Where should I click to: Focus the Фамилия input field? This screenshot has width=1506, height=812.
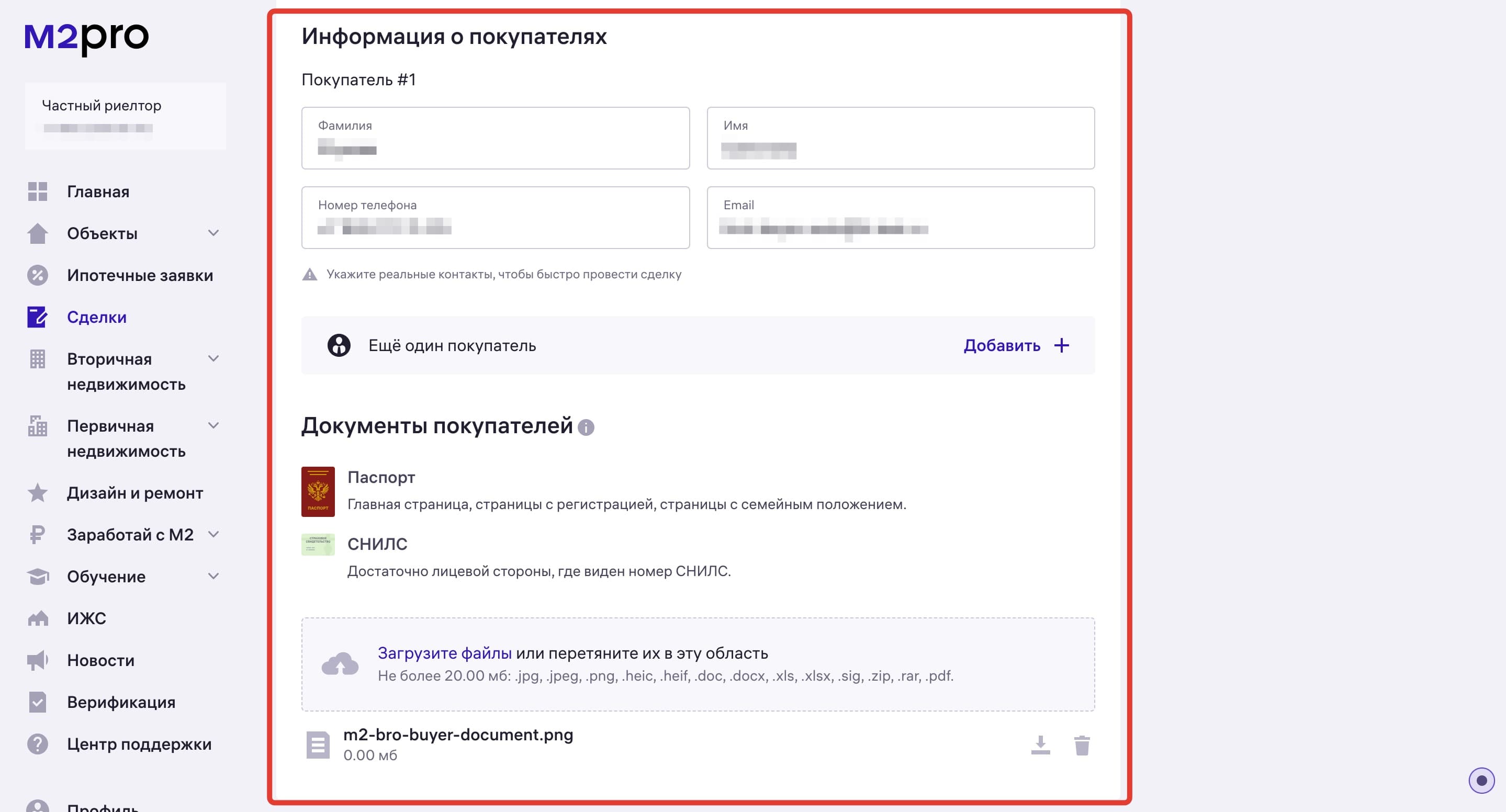click(x=495, y=138)
